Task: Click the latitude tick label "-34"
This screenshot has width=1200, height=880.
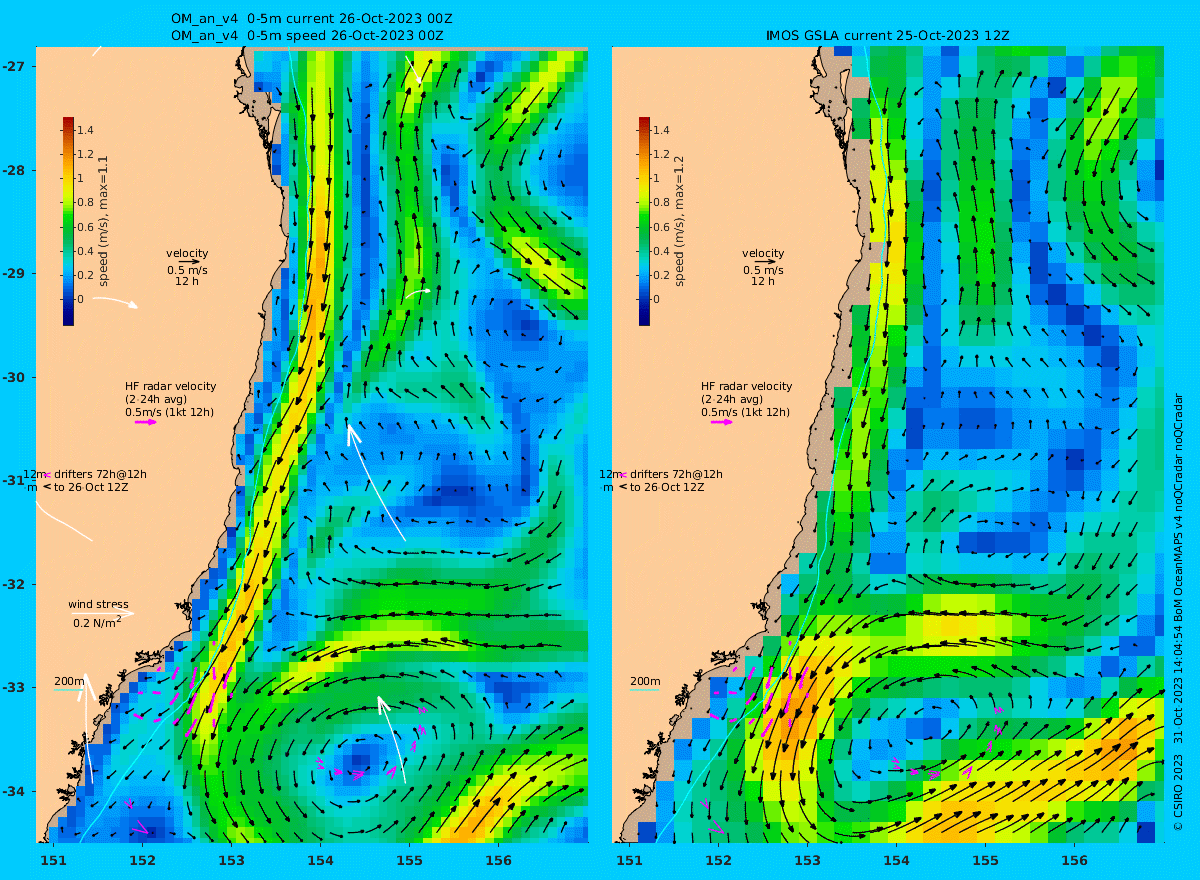Action: [15, 791]
